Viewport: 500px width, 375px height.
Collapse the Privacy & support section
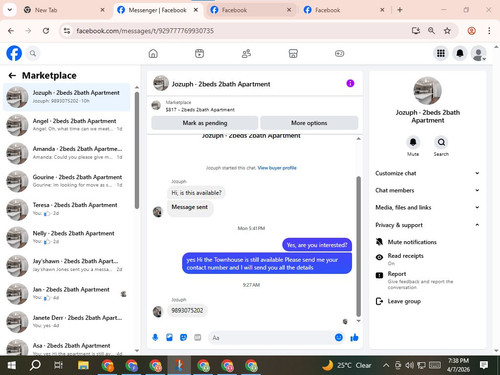[427, 225]
